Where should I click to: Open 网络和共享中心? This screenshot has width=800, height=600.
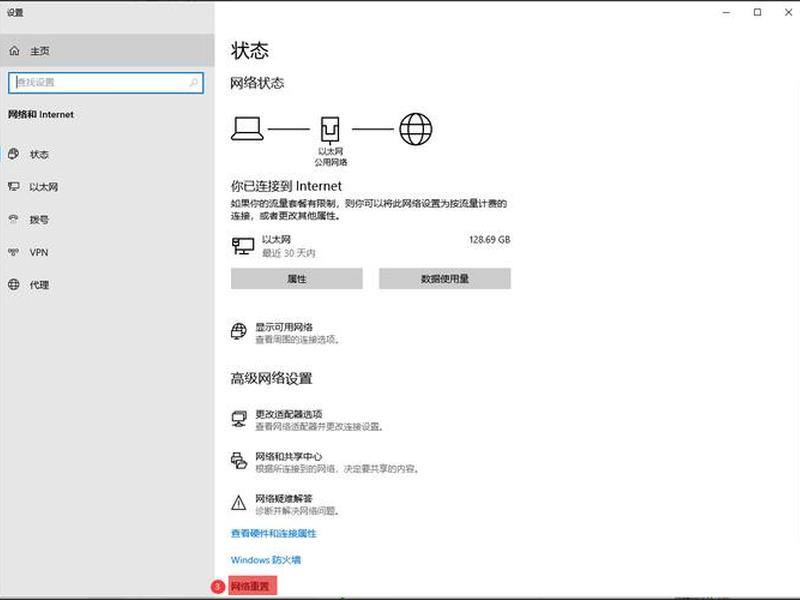coord(289,456)
